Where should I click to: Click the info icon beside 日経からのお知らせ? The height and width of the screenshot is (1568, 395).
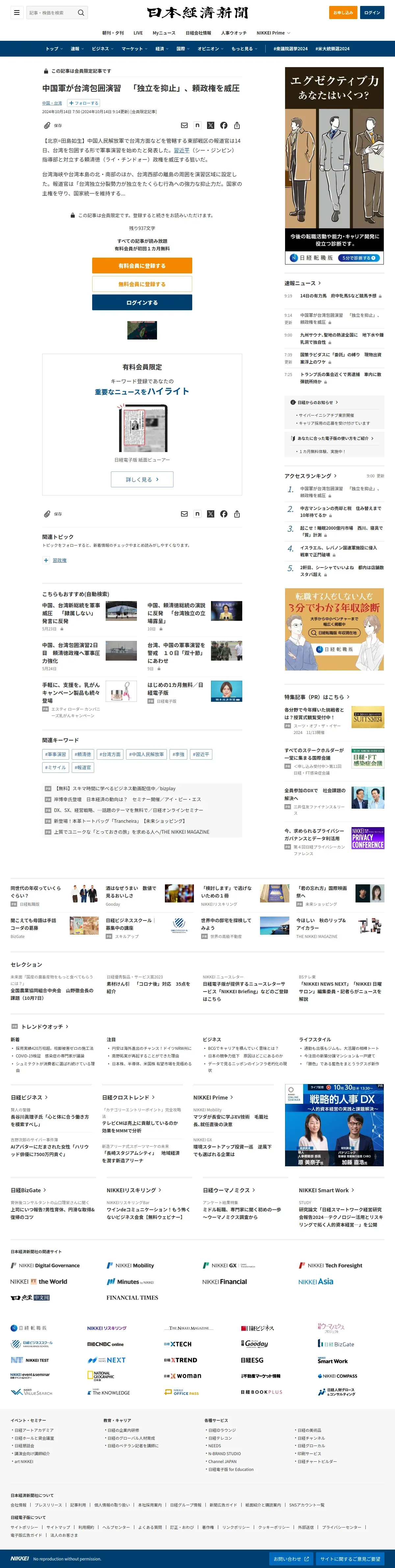click(x=293, y=402)
